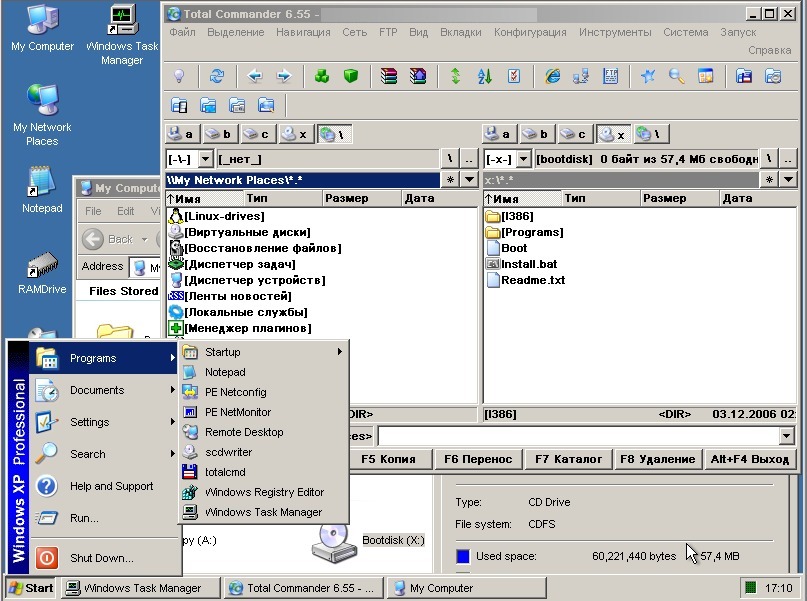Select drive c in the right panel
807x601 pixels.
coord(574,134)
